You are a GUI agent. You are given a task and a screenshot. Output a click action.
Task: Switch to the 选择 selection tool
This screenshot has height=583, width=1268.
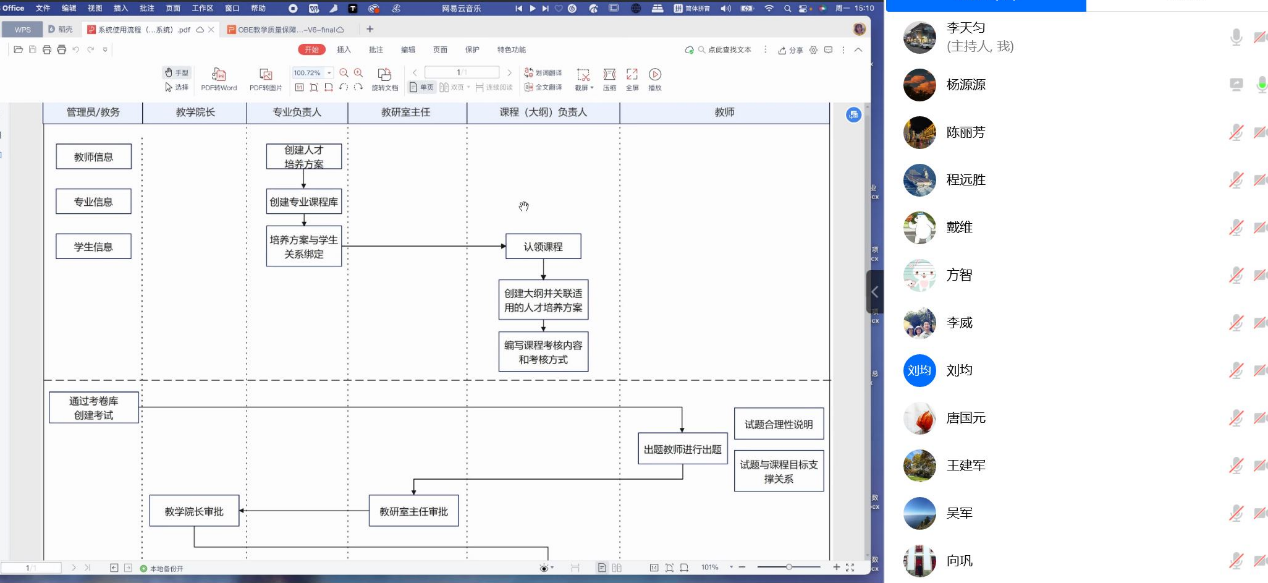click(x=176, y=87)
